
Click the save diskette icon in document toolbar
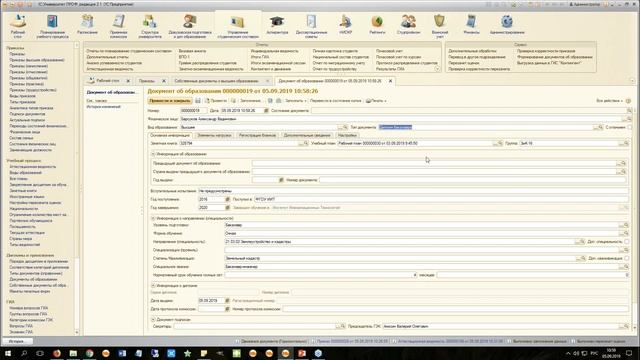pyautogui.click(x=198, y=100)
